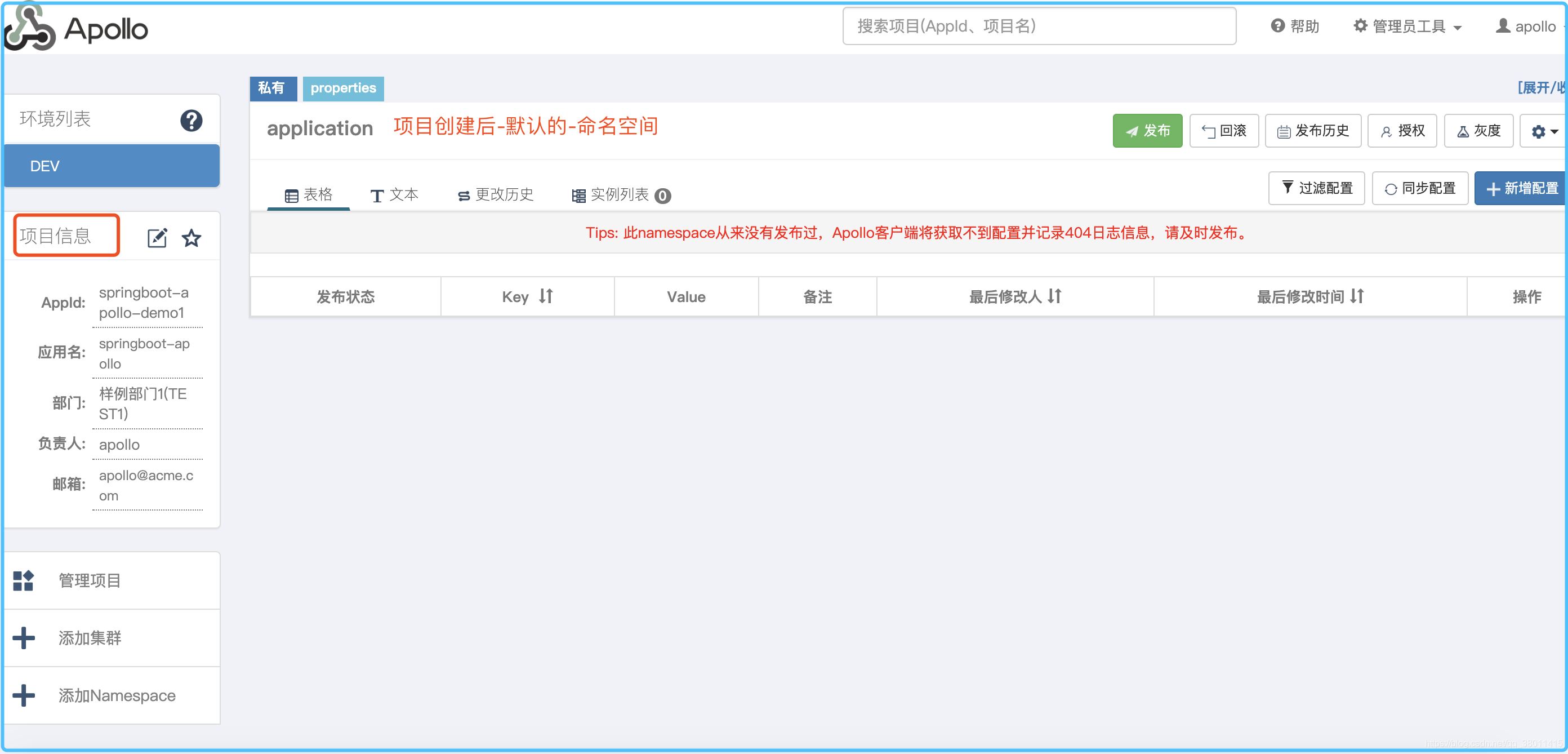Sort by 最后修改时间 column arrows
1568x754 pixels.
tap(1357, 296)
